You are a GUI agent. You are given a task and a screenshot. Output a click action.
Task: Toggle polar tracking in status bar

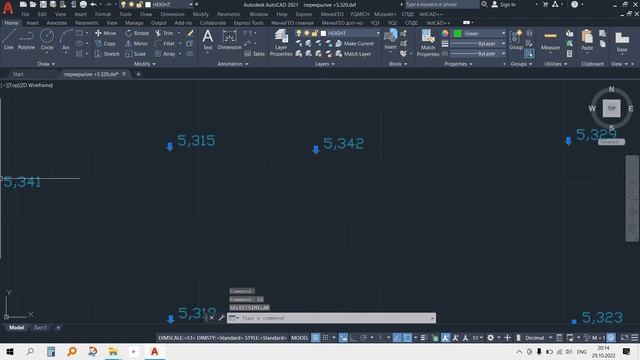[x=363, y=338]
